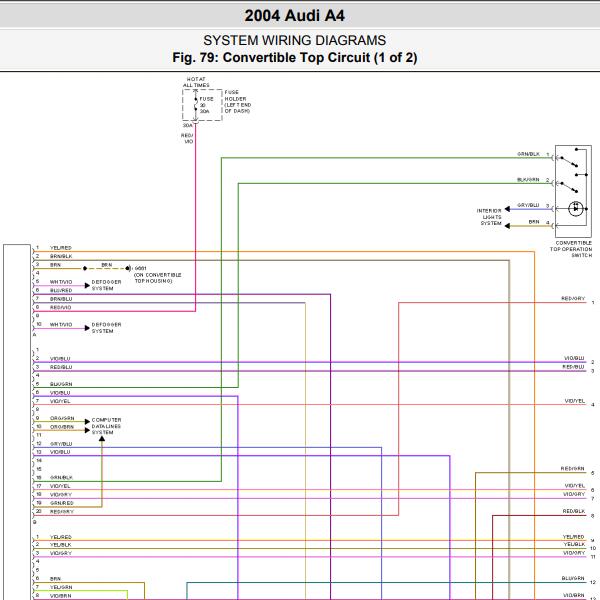Image resolution: width=600 pixels, height=600 pixels.
Task: Click the 'COMPUTER DATA LINES SYSTEM' label
Action: coord(106,426)
